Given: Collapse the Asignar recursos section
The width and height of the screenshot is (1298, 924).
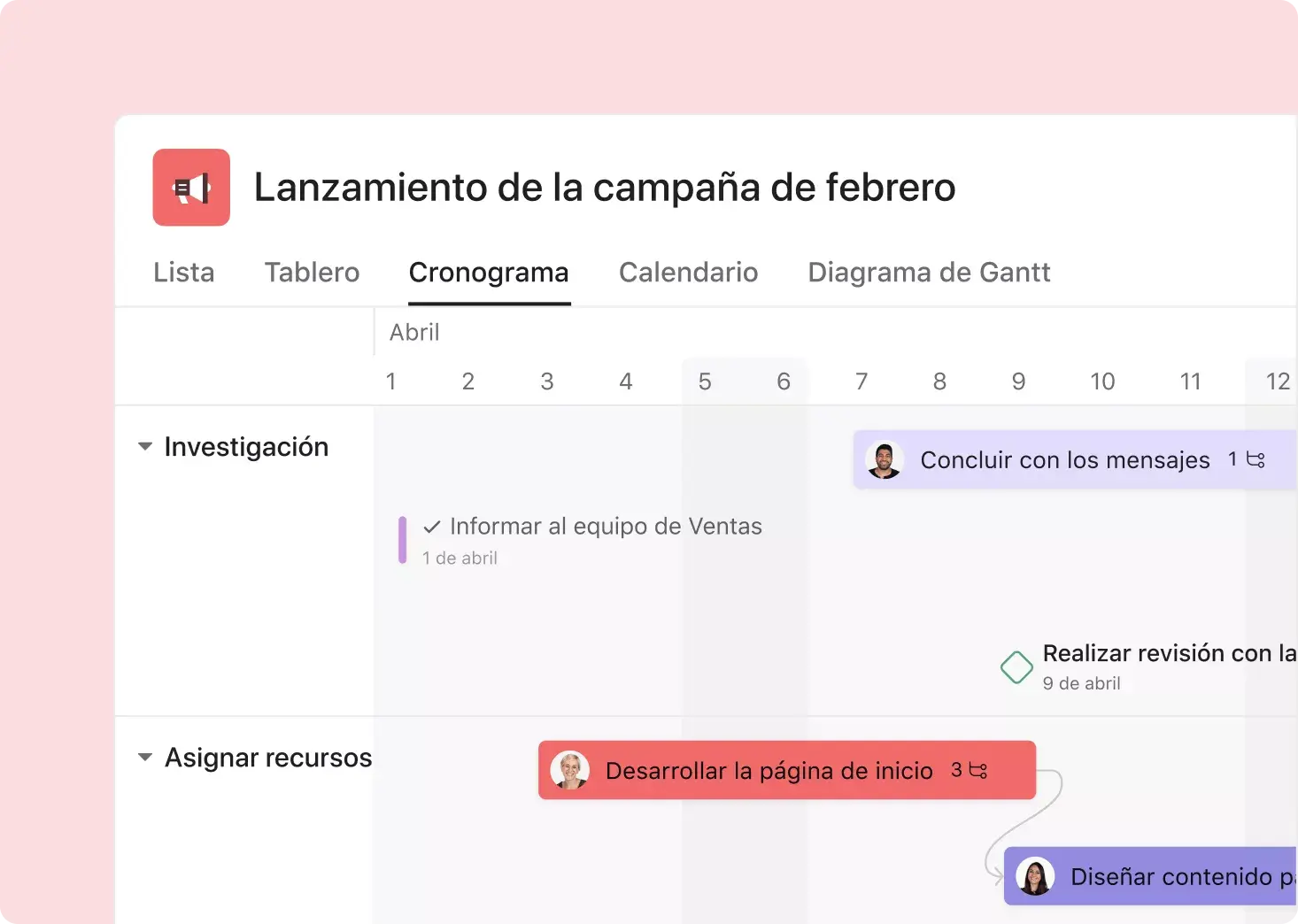Looking at the screenshot, I should coord(145,758).
